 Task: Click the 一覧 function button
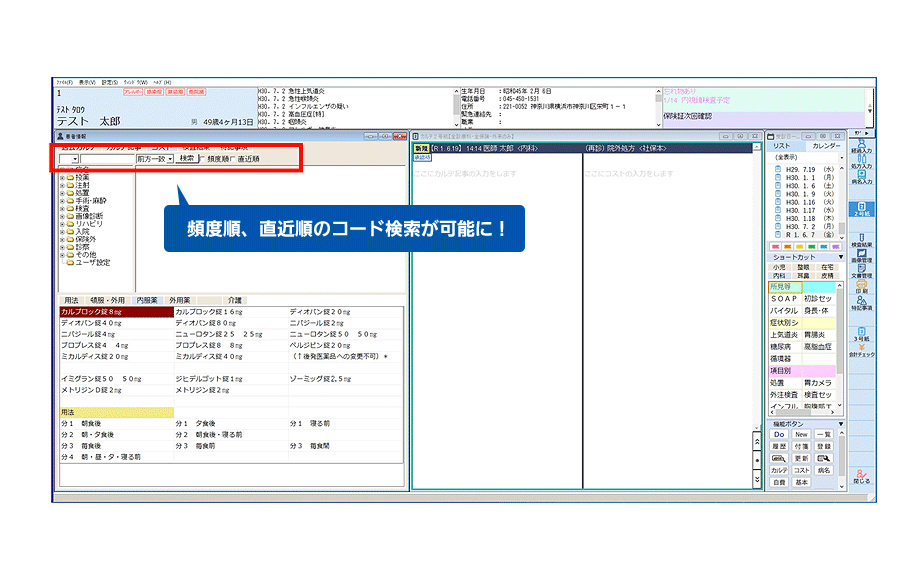pos(824,434)
